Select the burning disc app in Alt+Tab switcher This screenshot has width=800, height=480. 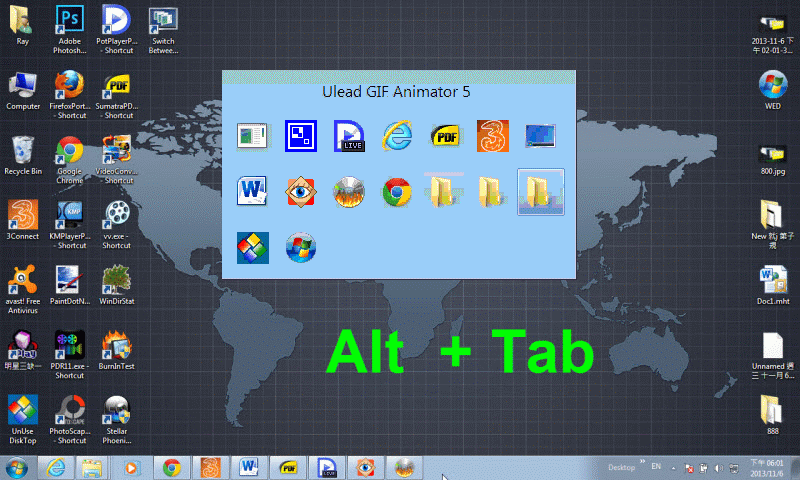pyautogui.click(x=349, y=192)
